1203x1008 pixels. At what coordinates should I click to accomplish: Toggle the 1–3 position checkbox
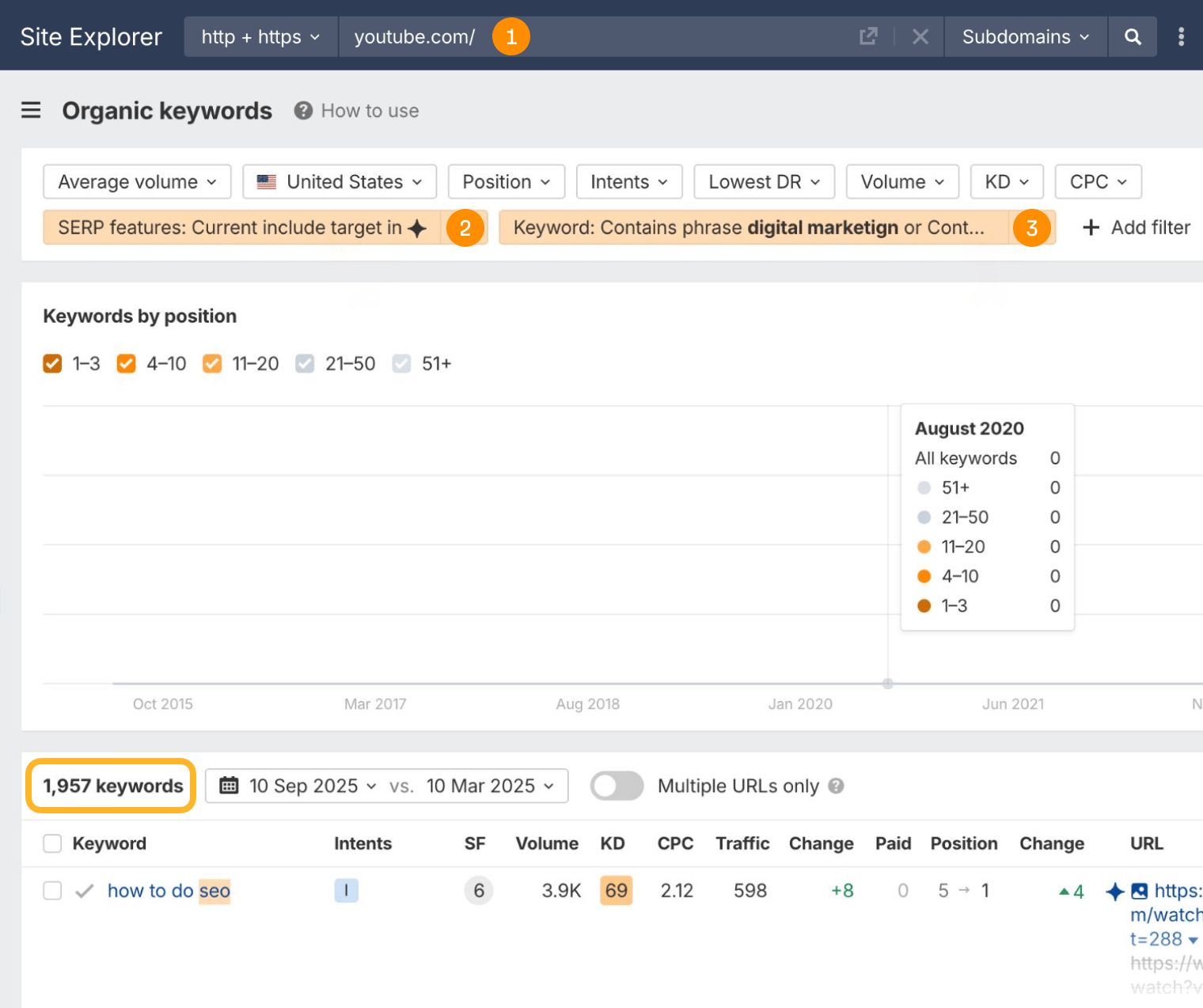[52, 363]
